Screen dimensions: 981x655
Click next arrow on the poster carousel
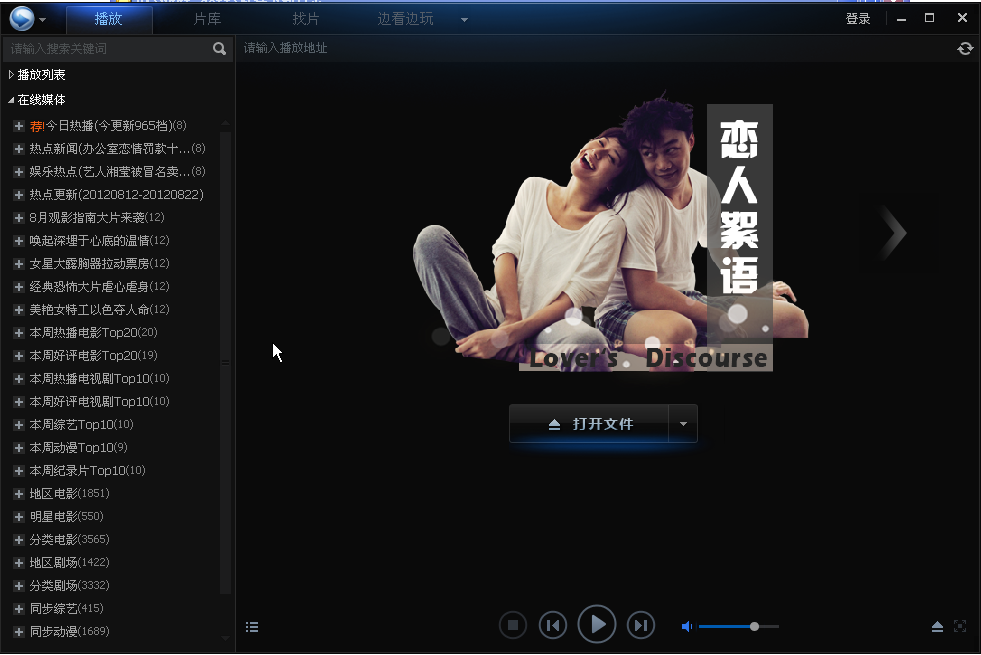pos(895,232)
